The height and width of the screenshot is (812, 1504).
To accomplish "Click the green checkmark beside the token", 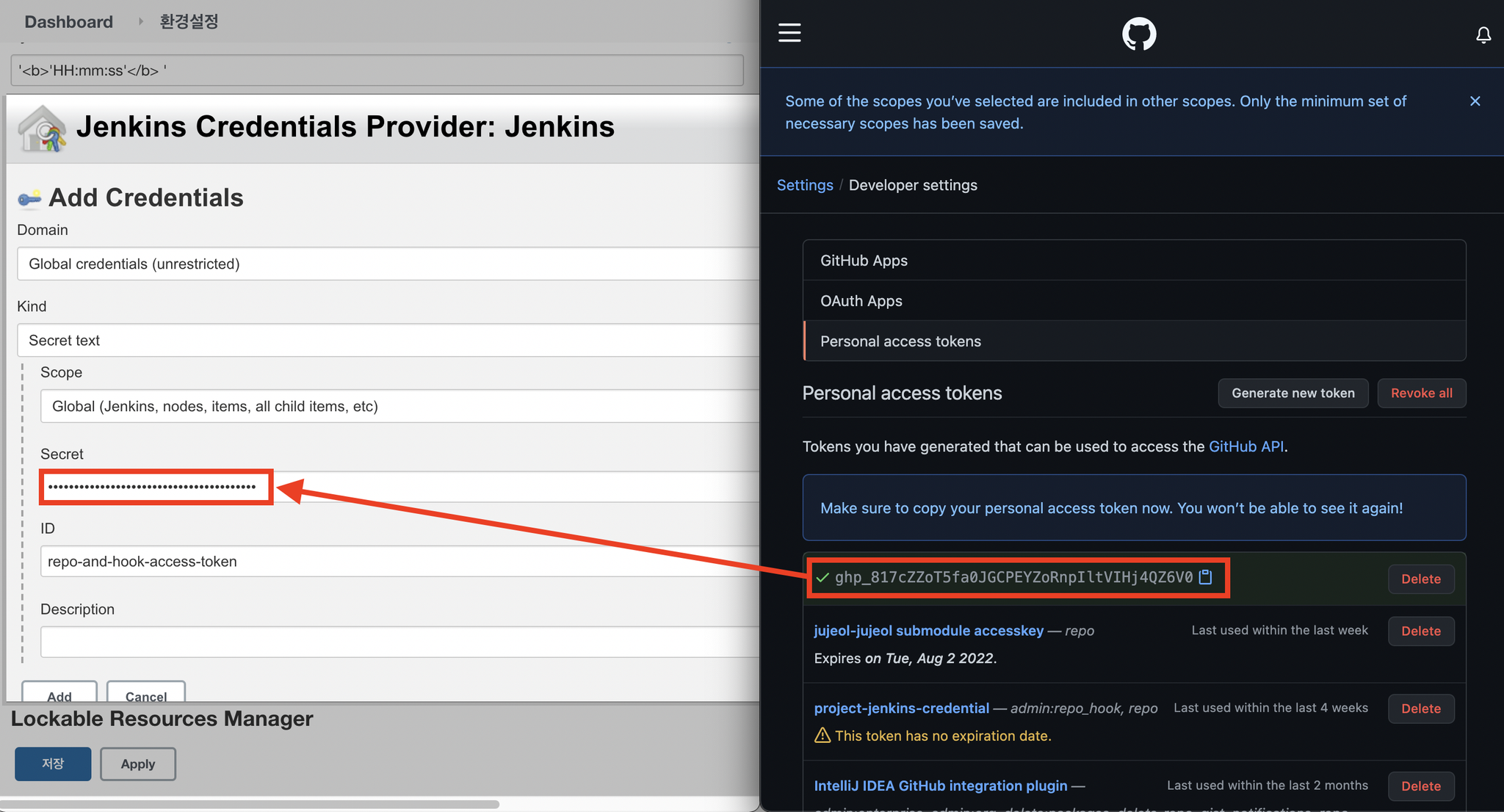I will click(822, 578).
